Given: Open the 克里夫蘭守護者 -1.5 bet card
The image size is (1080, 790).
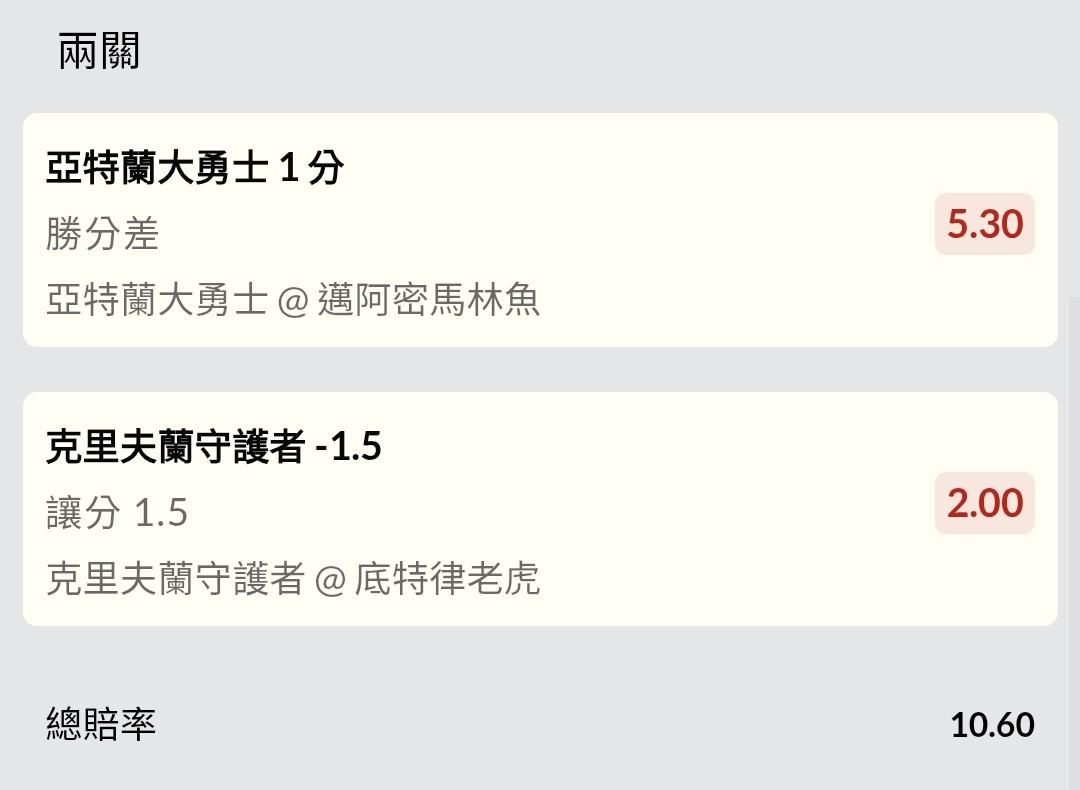Looking at the screenshot, I should [540, 509].
